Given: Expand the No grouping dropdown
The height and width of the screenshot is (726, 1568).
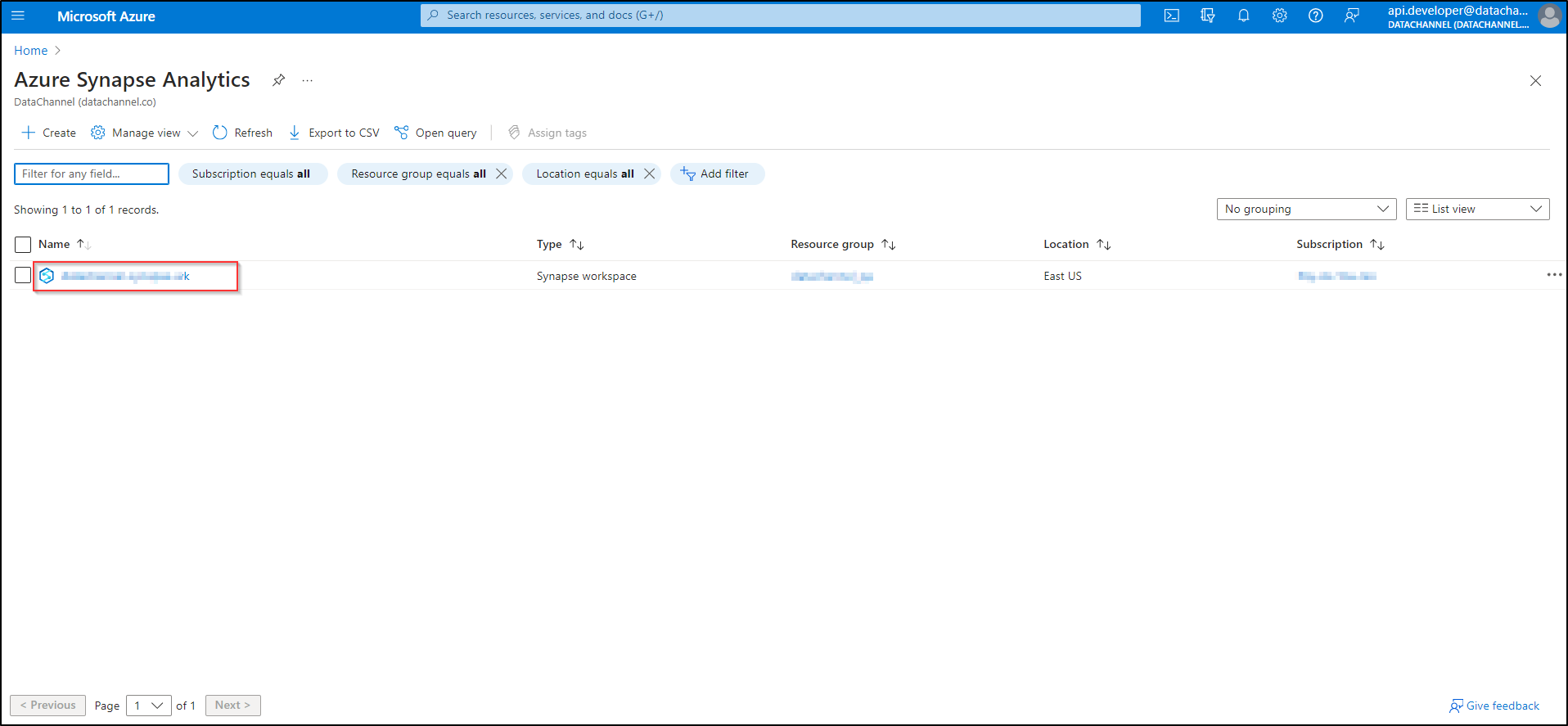Looking at the screenshot, I should [1307, 209].
